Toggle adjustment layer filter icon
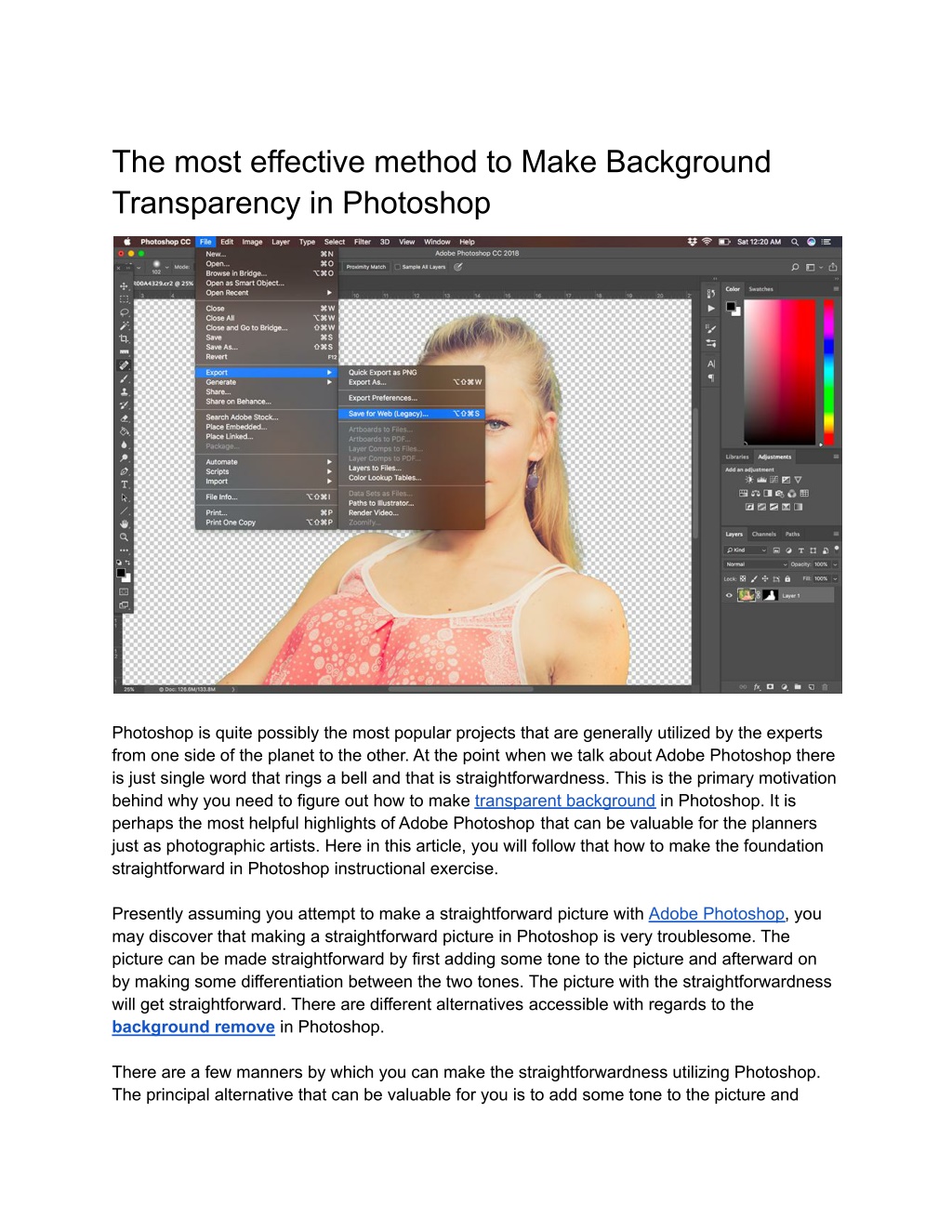 click(x=788, y=550)
